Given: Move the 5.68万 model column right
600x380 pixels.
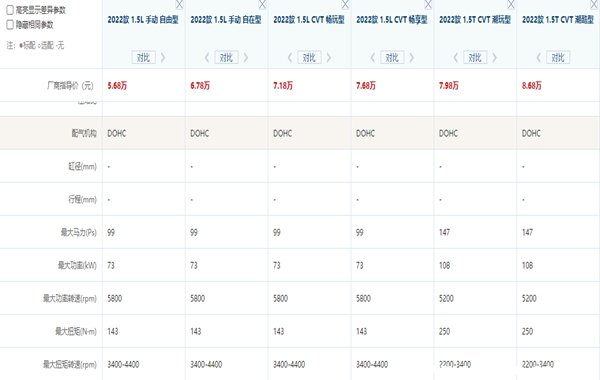Looking at the screenshot, I should click(x=163, y=58).
